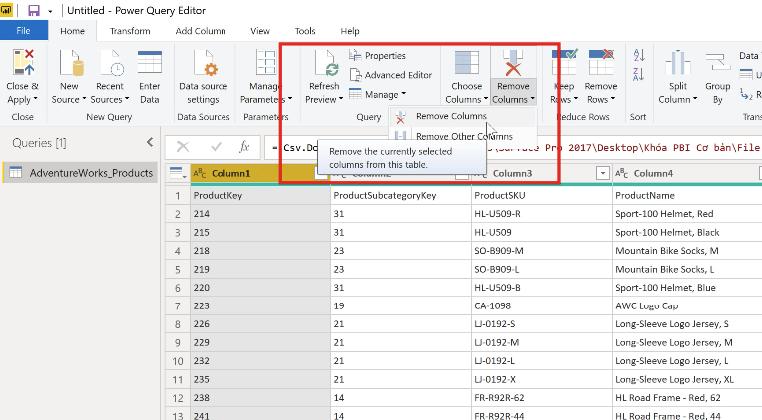Click the Recent Sources icon

tap(110, 63)
